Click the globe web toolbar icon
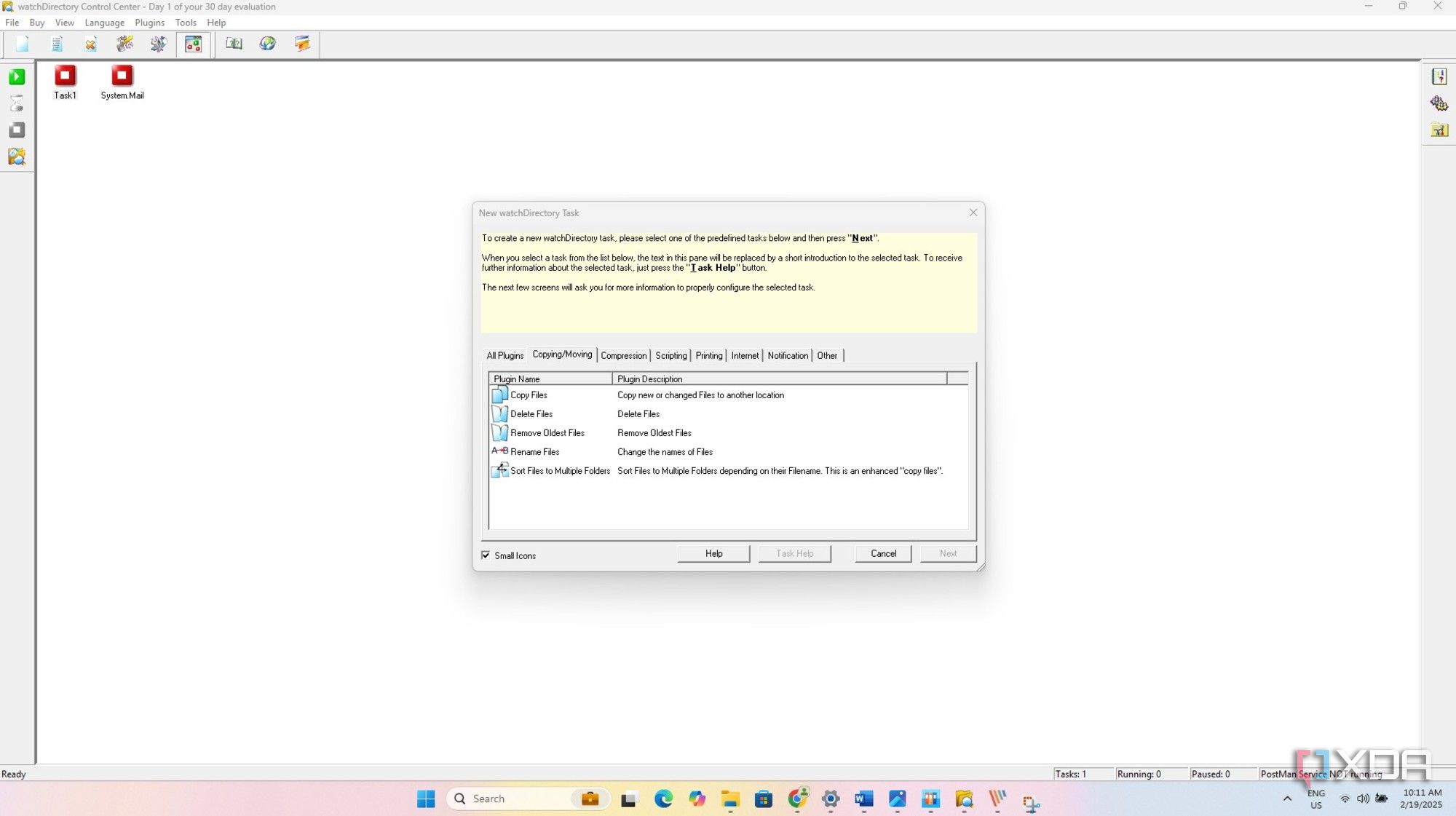This screenshot has height=816, width=1456. tap(268, 44)
